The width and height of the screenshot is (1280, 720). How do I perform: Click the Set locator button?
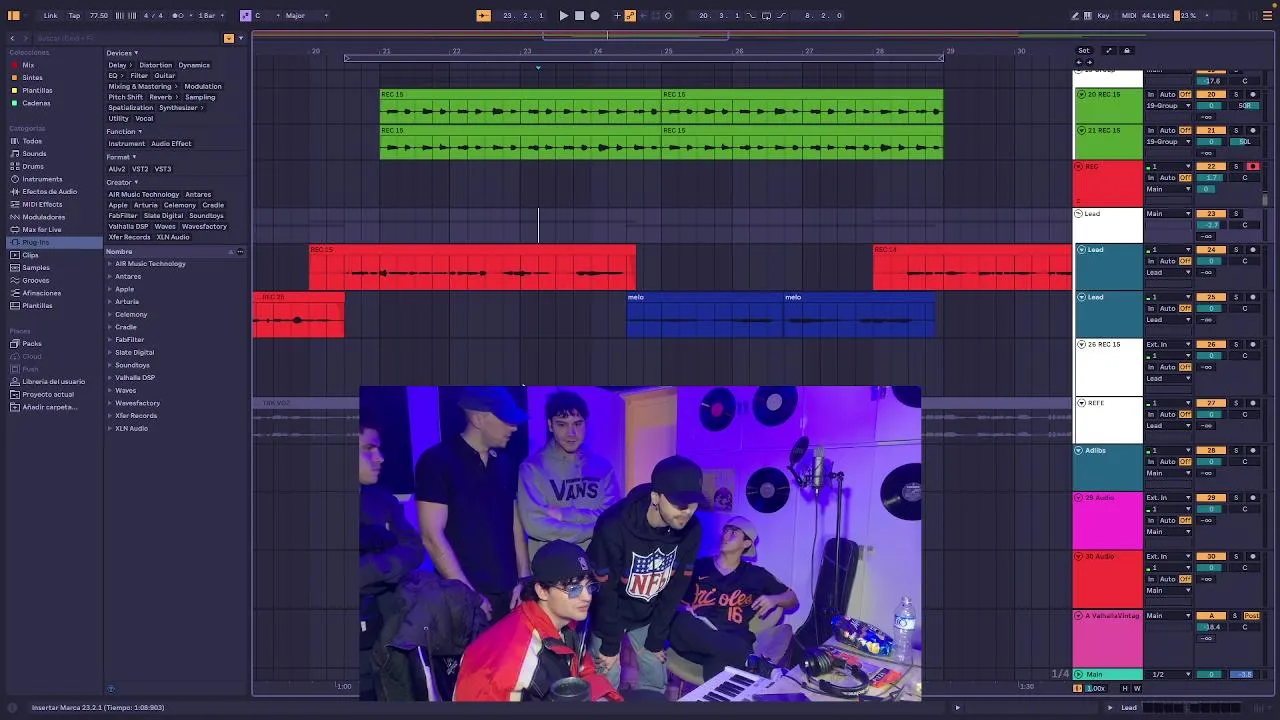[x=1084, y=50]
